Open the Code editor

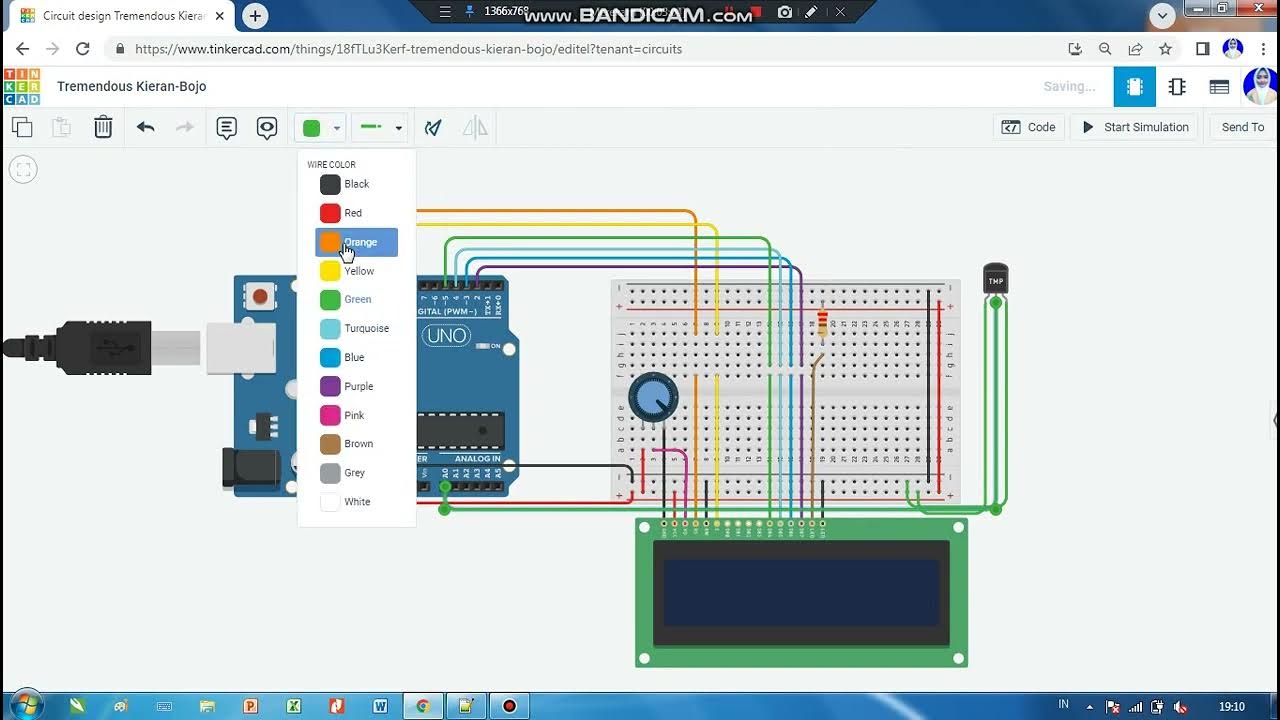click(x=1028, y=127)
